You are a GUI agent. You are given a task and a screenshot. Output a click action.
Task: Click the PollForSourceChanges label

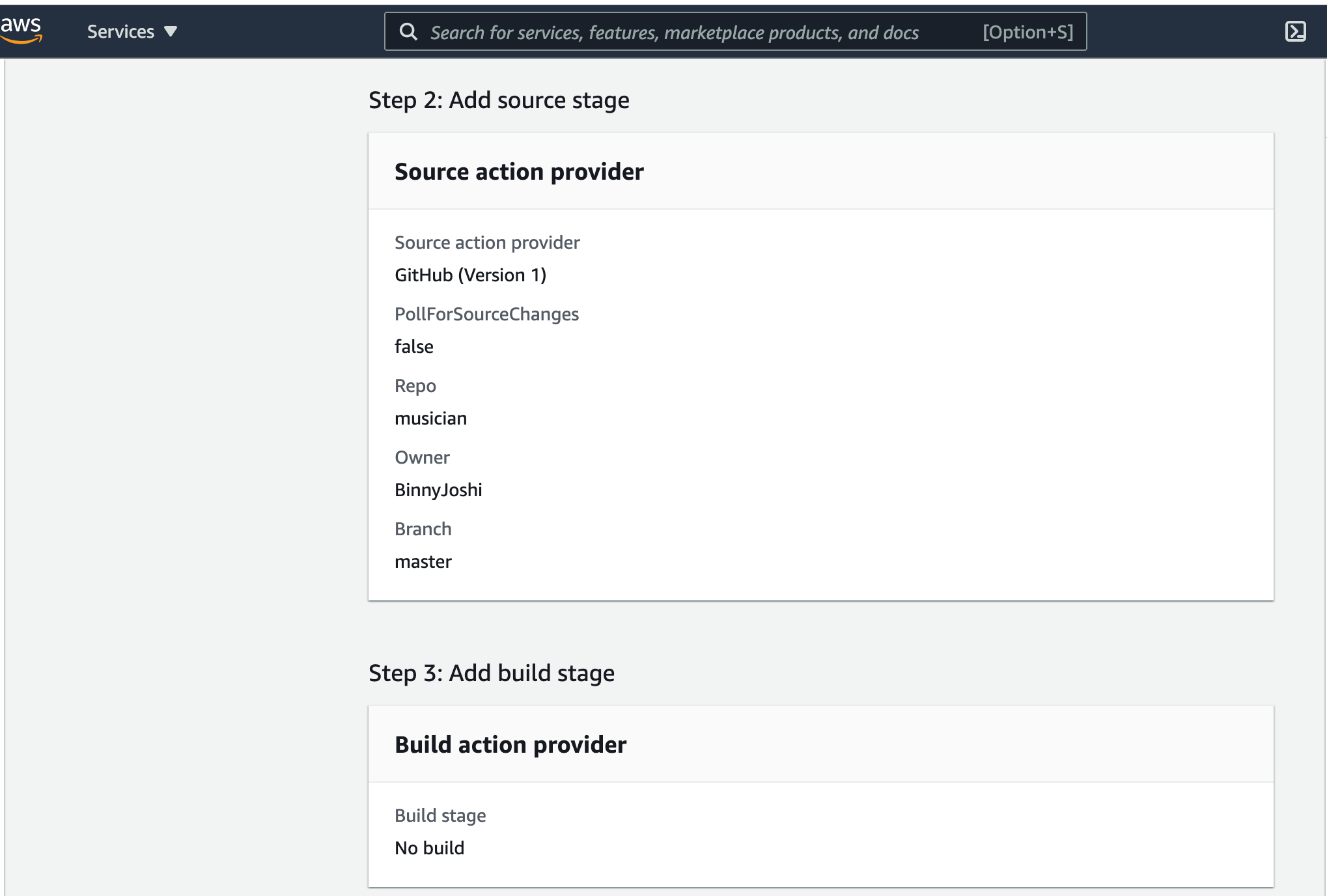(x=486, y=314)
